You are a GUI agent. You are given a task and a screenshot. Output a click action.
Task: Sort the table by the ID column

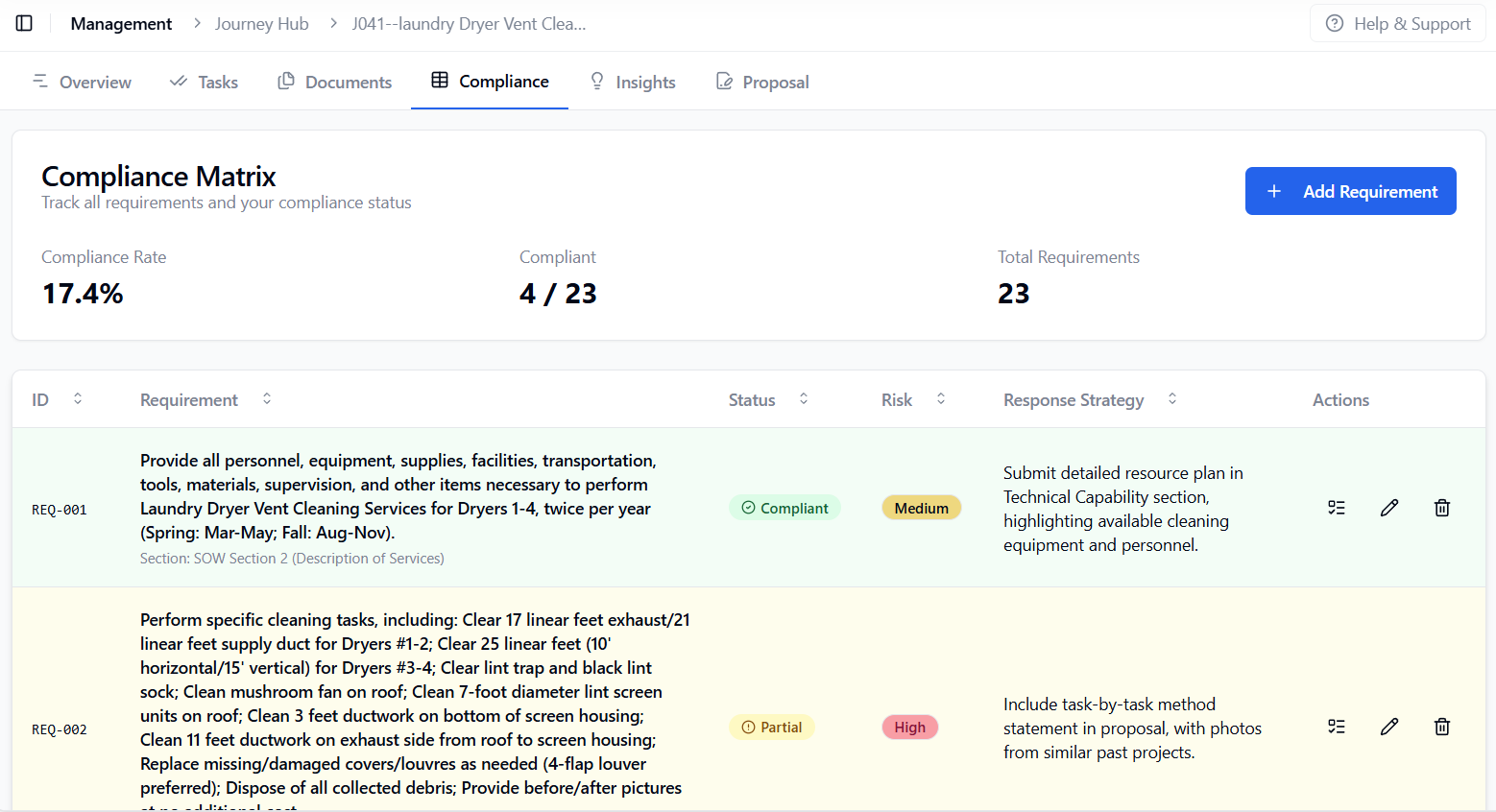point(77,398)
